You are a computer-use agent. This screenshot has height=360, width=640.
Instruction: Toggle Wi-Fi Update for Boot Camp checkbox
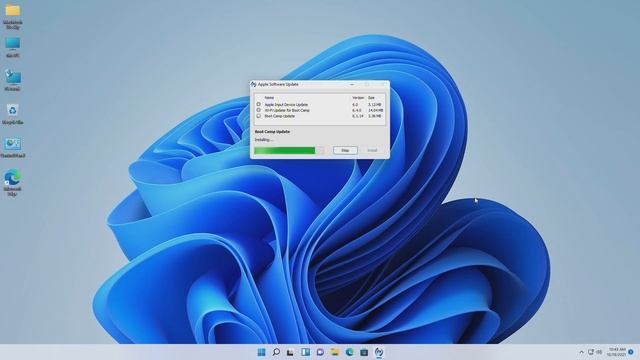[x=258, y=110]
